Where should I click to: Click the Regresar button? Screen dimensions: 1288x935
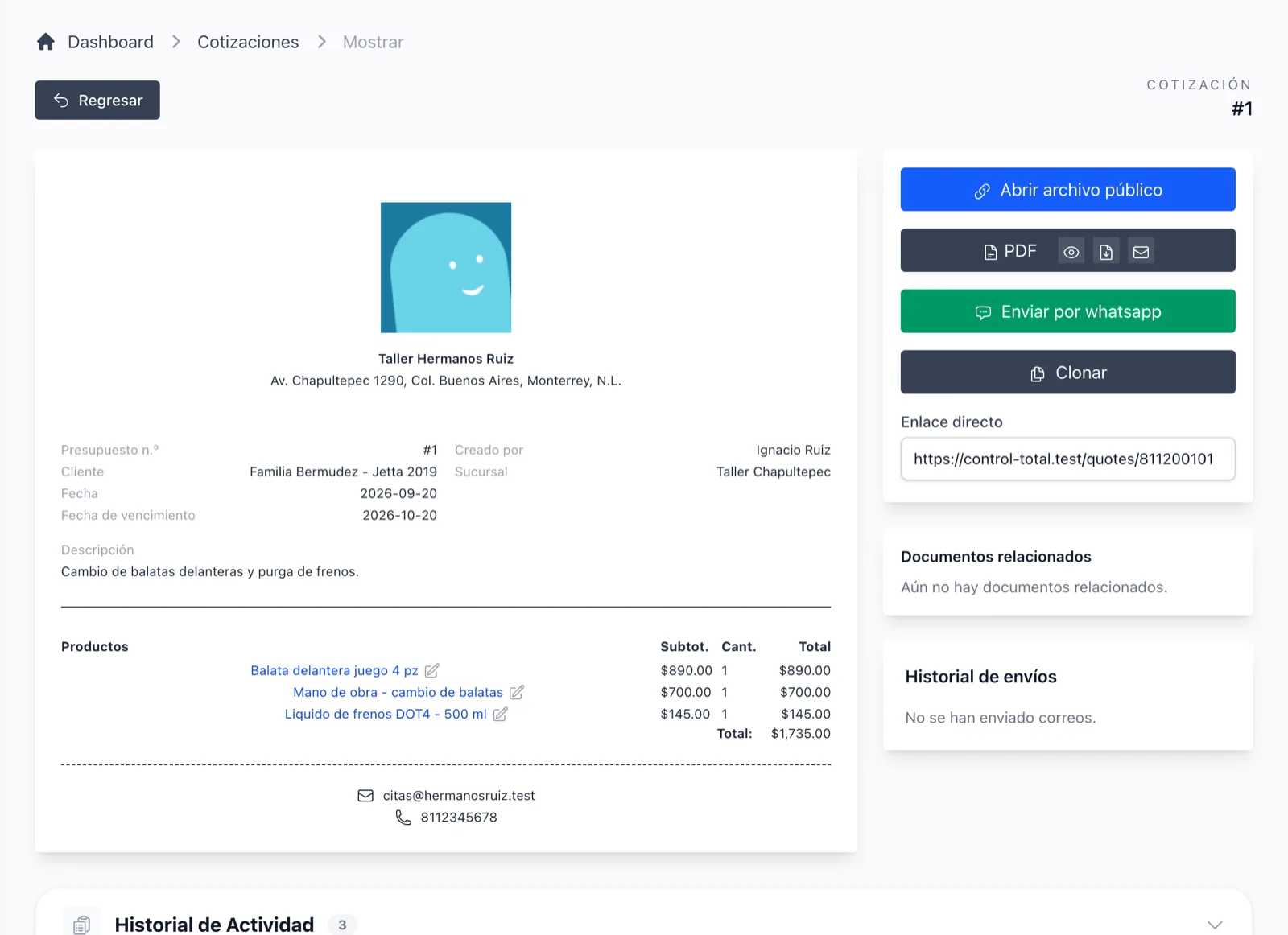point(97,100)
